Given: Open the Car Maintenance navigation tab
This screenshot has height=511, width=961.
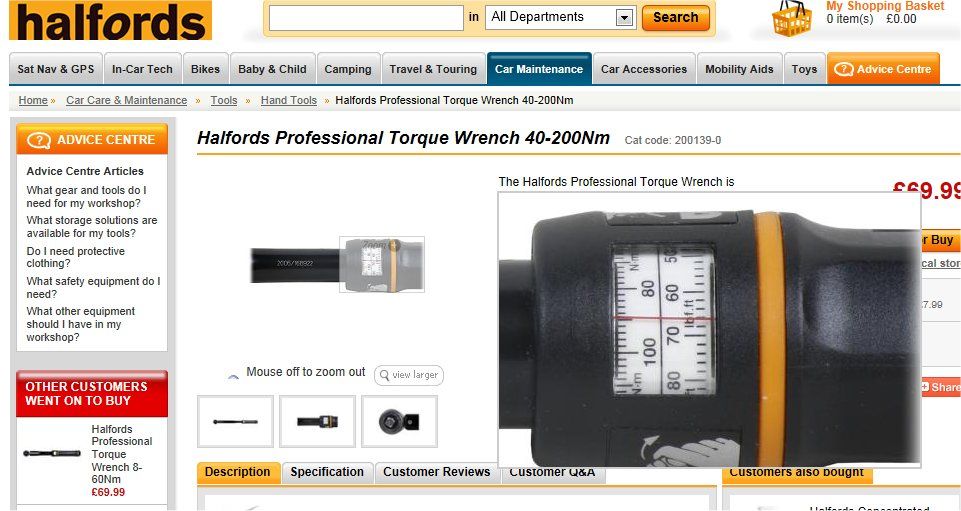Looking at the screenshot, I should click(539, 69).
